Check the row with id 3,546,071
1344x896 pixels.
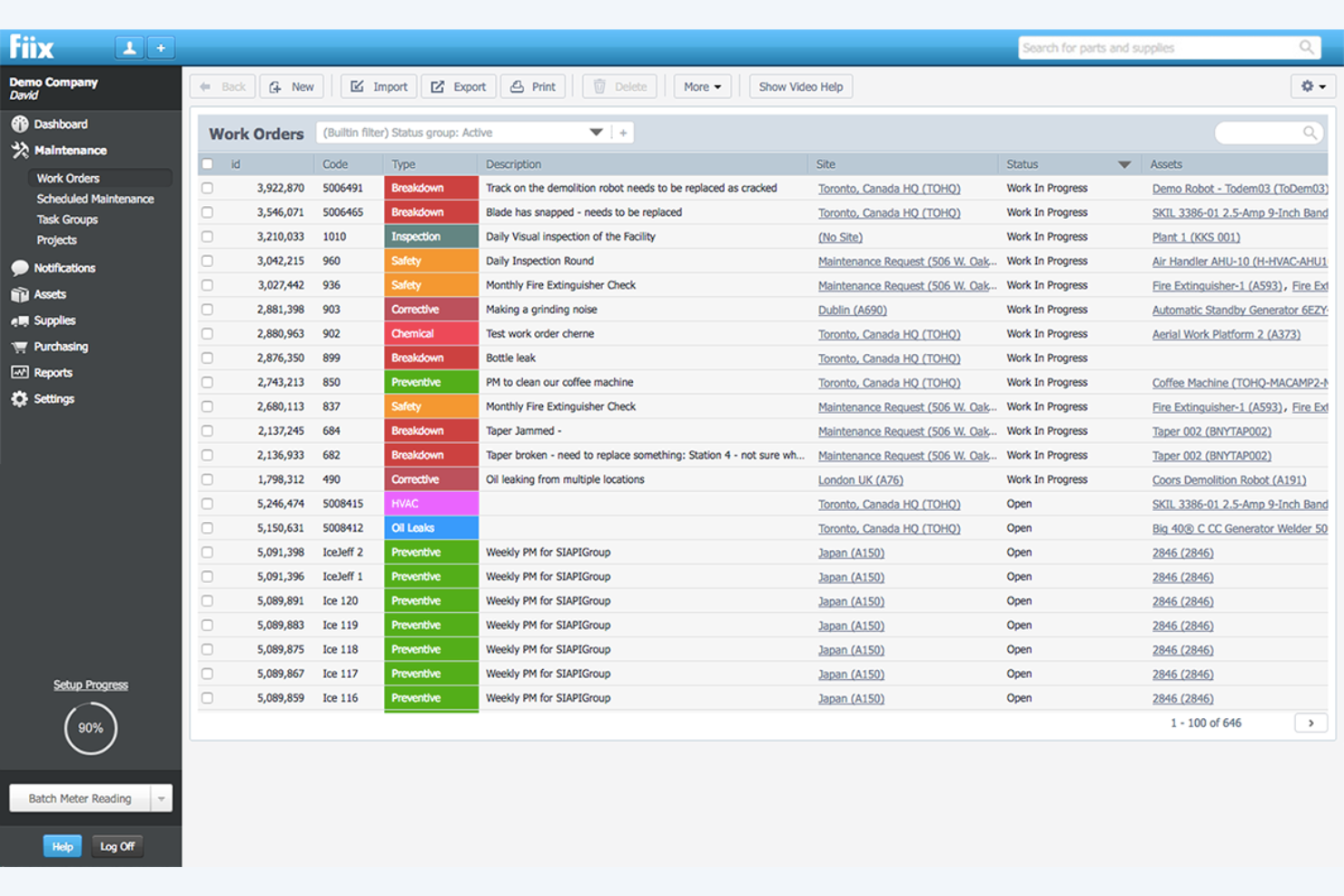point(207,212)
